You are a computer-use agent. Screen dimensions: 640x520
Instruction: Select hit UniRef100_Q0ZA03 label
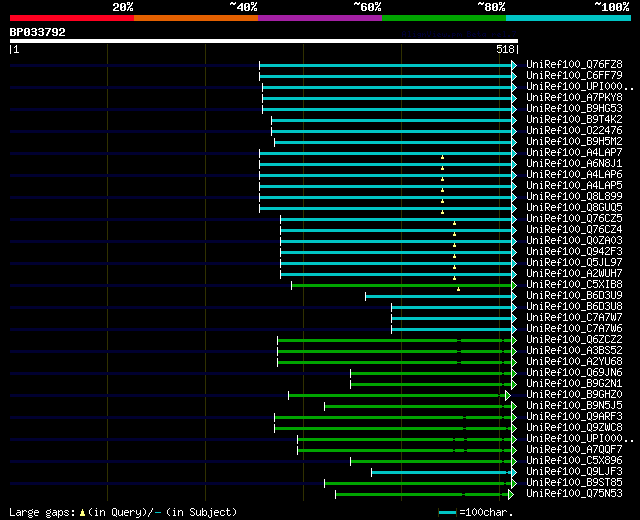coord(574,241)
